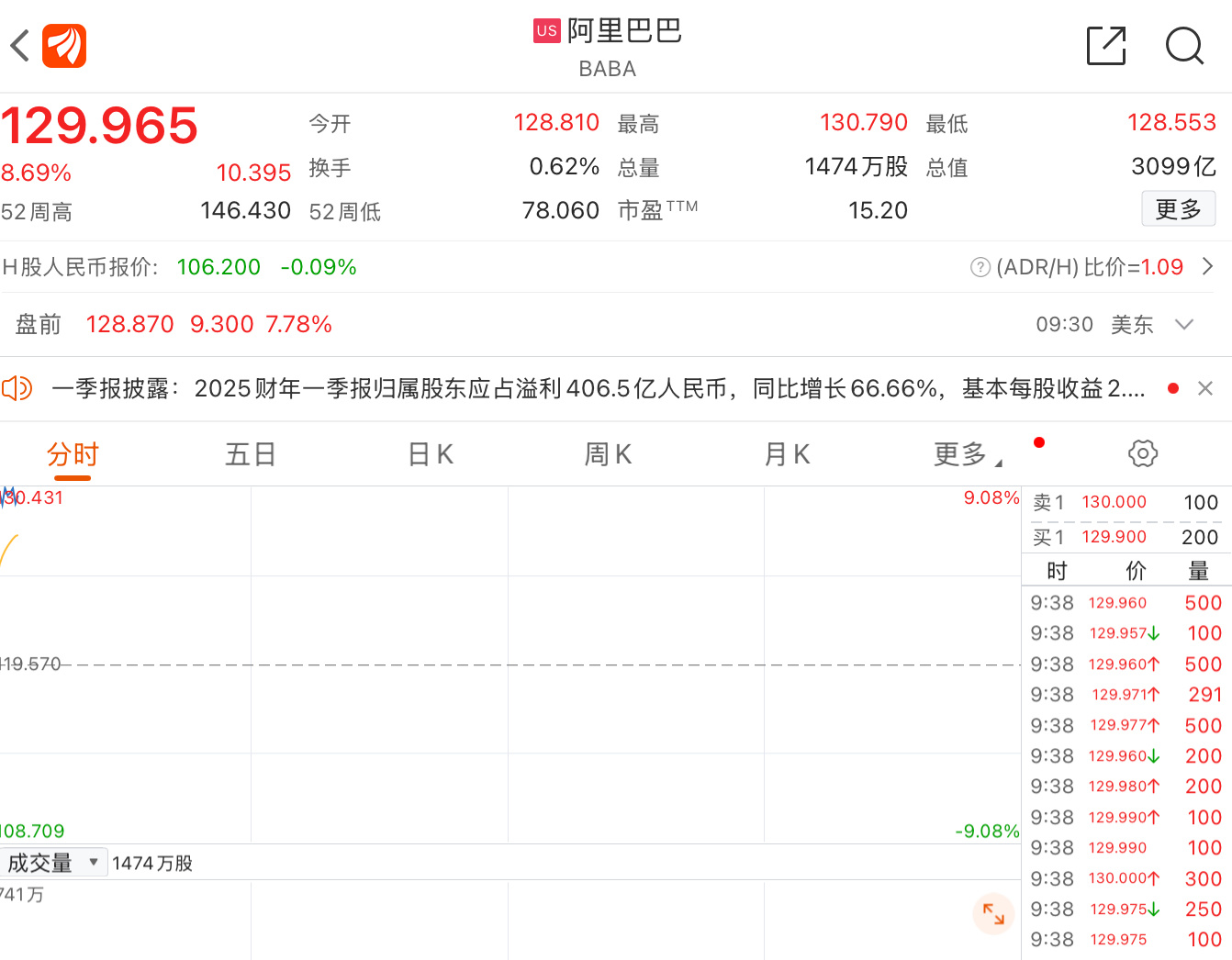
Task: Tap the 阿里巴巴 stock title
Action: [x=624, y=31]
